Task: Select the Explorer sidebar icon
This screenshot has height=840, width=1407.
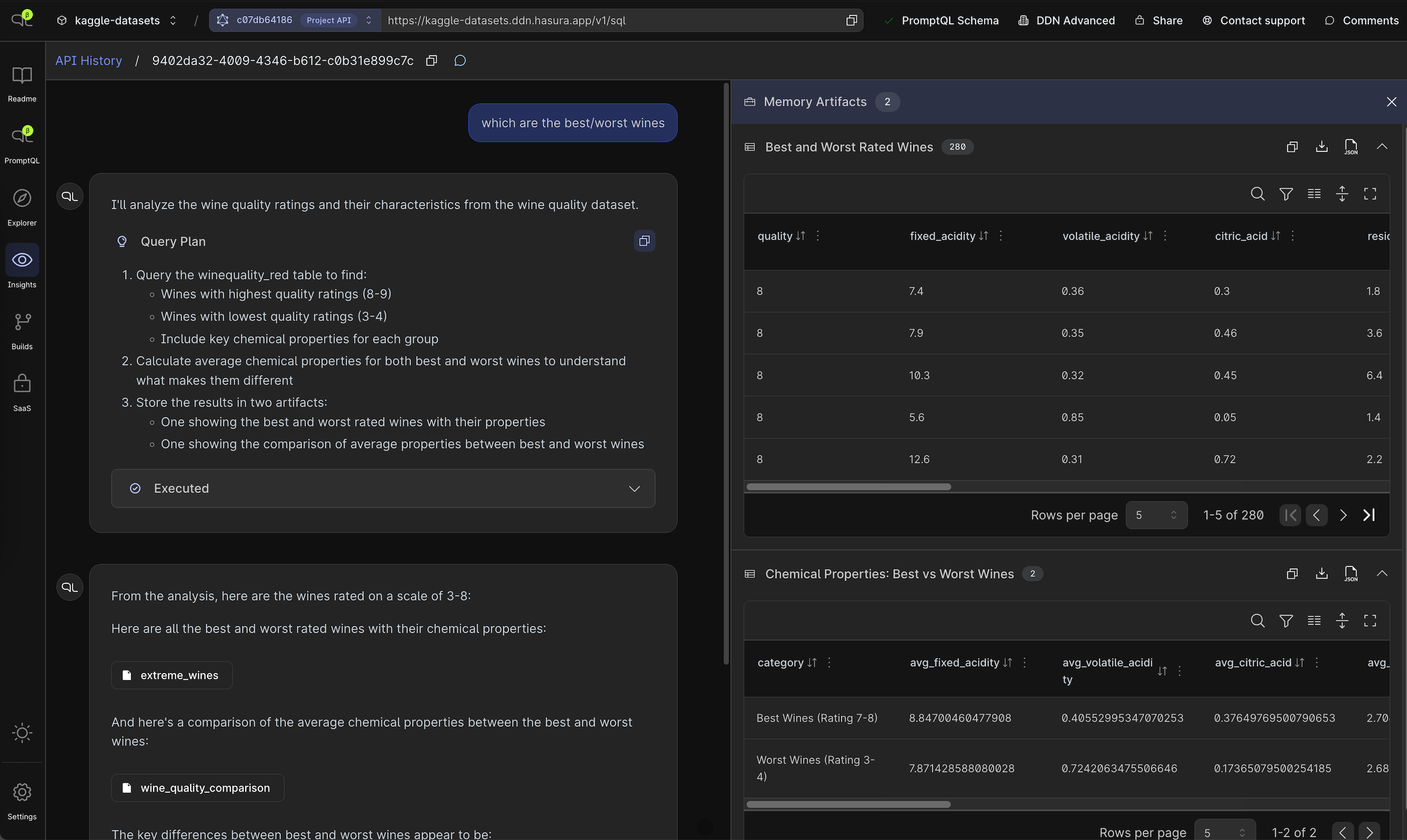Action: click(22, 204)
